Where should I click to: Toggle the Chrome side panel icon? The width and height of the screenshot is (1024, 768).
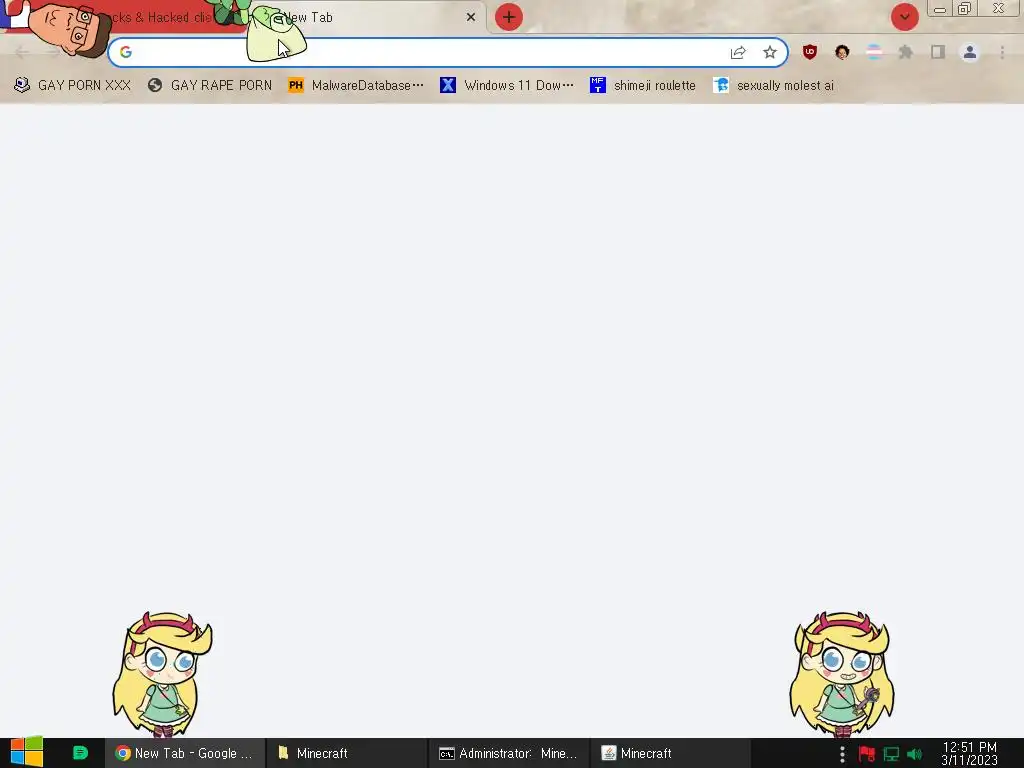point(938,52)
